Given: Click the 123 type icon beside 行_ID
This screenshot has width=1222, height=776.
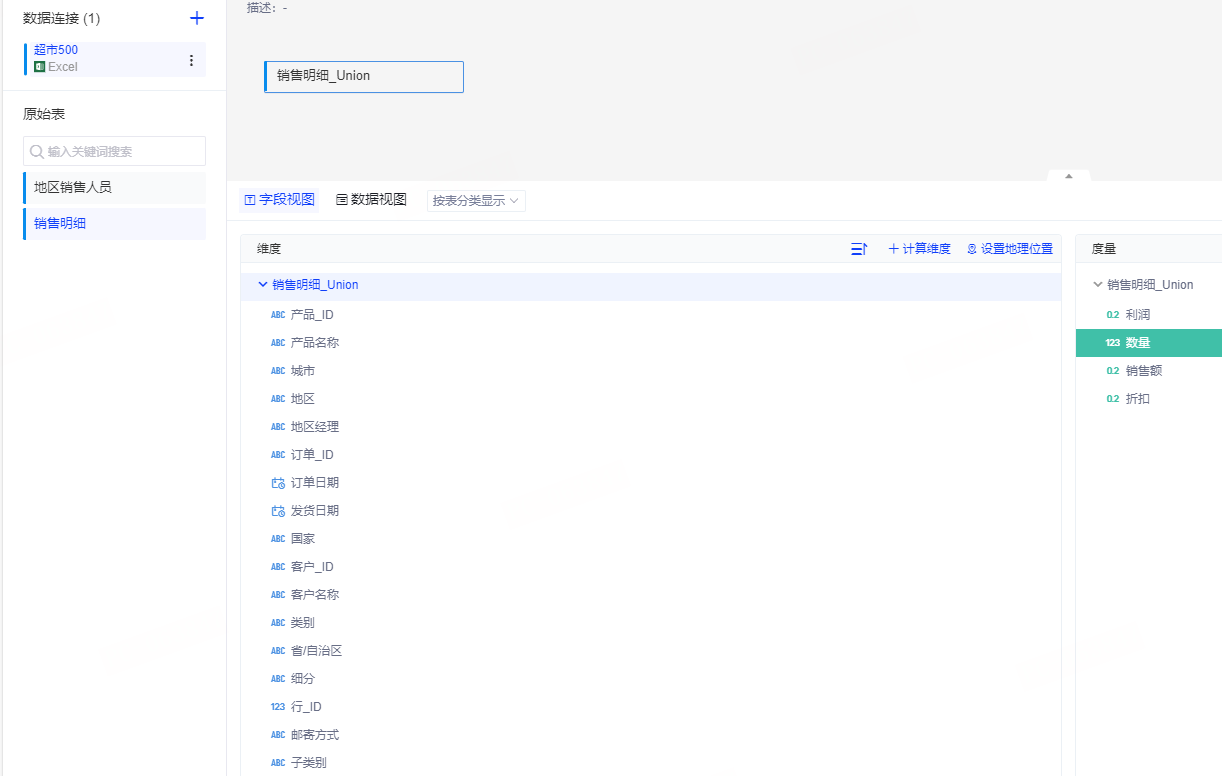Looking at the screenshot, I should [277, 706].
